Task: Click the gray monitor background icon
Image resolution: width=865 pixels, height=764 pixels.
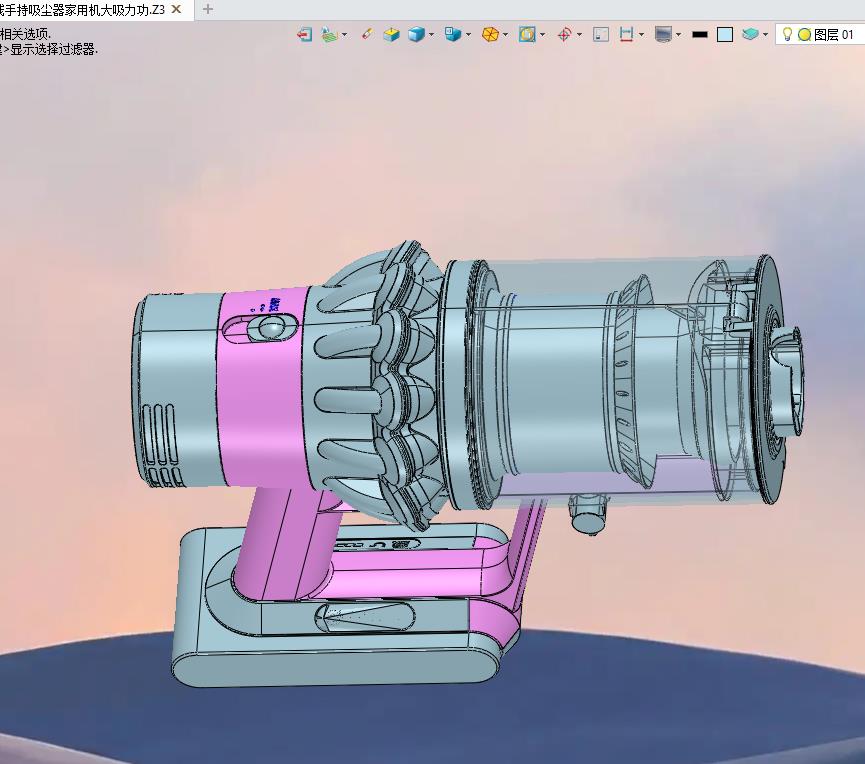Action: [663, 35]
